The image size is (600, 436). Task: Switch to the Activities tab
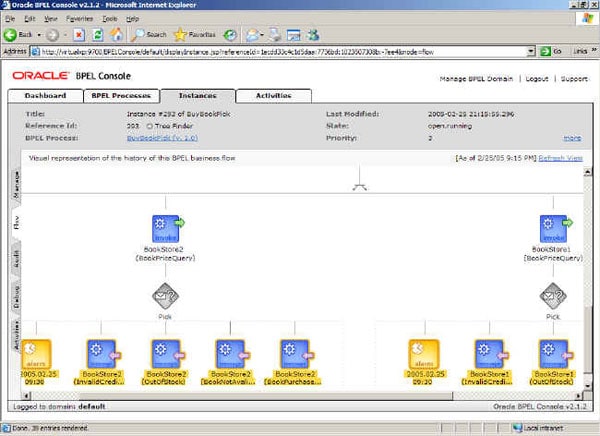pyautogui.click(x=274, y=96)
